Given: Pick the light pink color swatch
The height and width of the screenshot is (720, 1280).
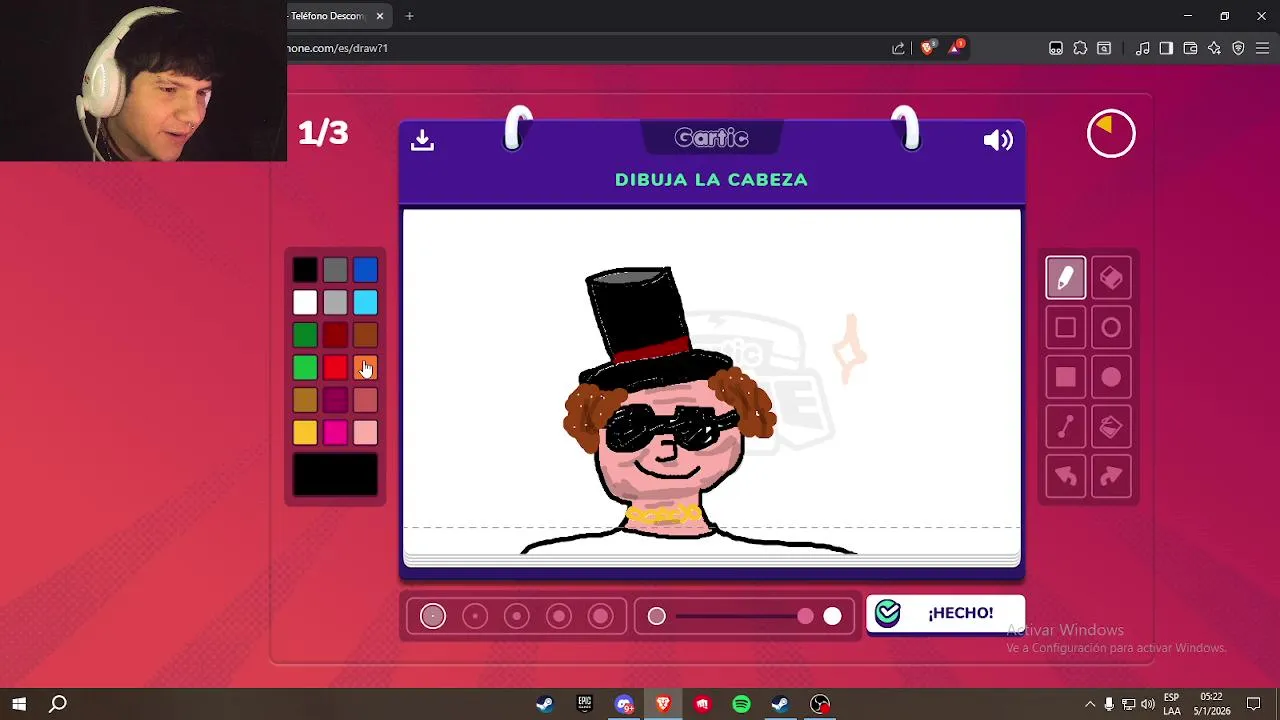Looking at the screenshot, I should [365, 432].
